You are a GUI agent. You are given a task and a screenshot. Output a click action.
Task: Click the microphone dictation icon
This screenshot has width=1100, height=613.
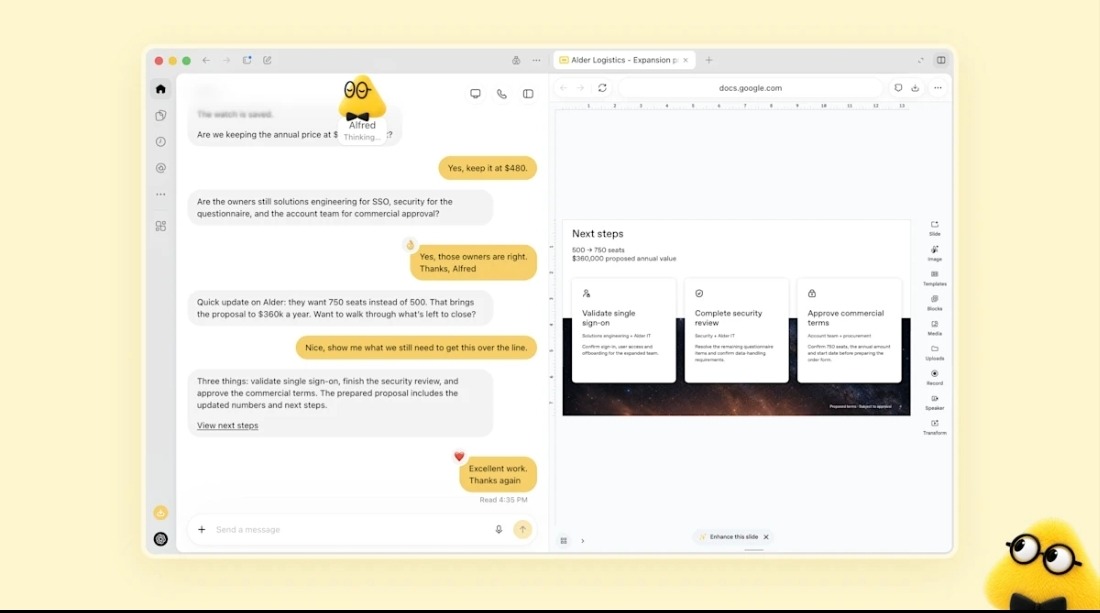pyautogui.click(x=499, y=530)
